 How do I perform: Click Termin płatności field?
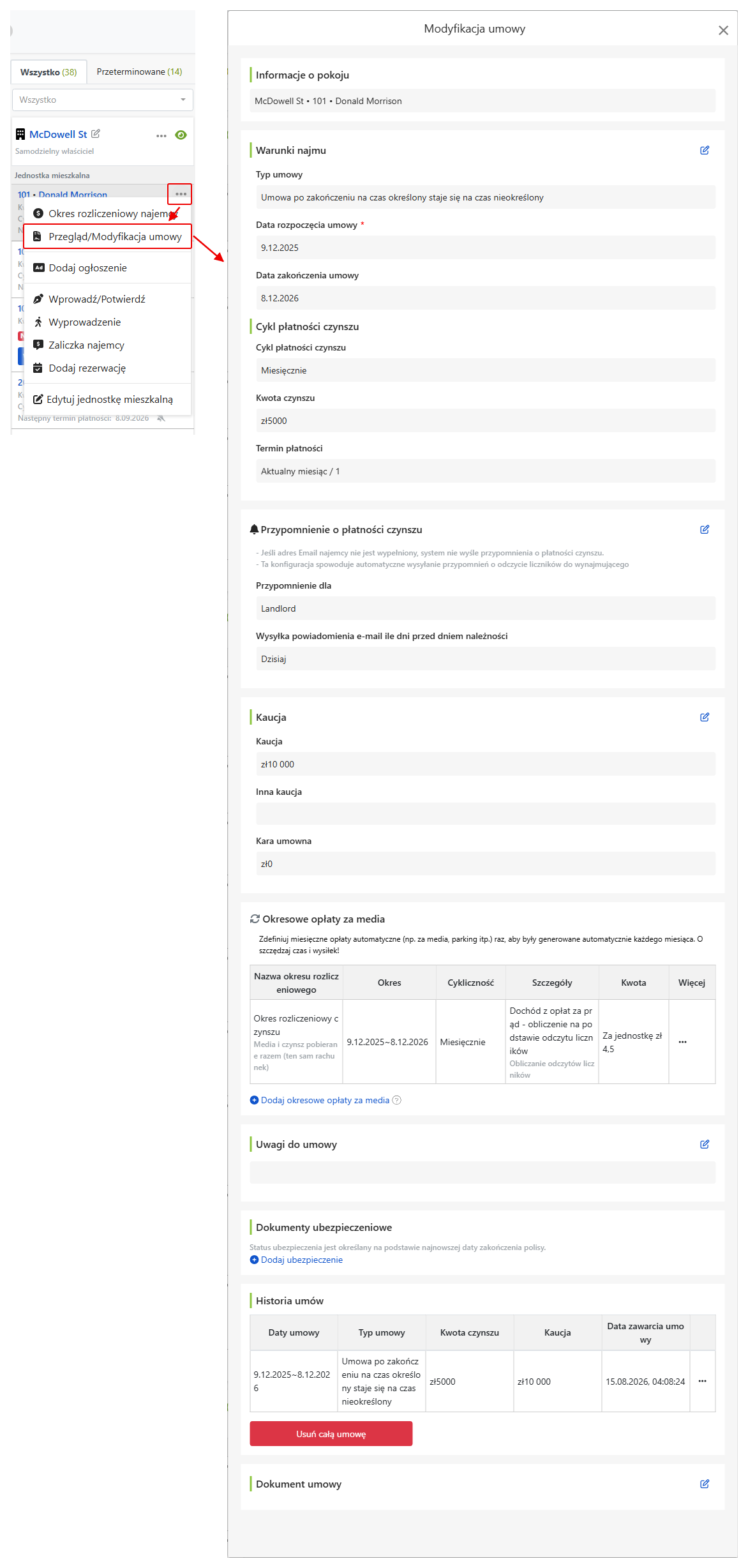pyautogui.click(x=486, y=471)
